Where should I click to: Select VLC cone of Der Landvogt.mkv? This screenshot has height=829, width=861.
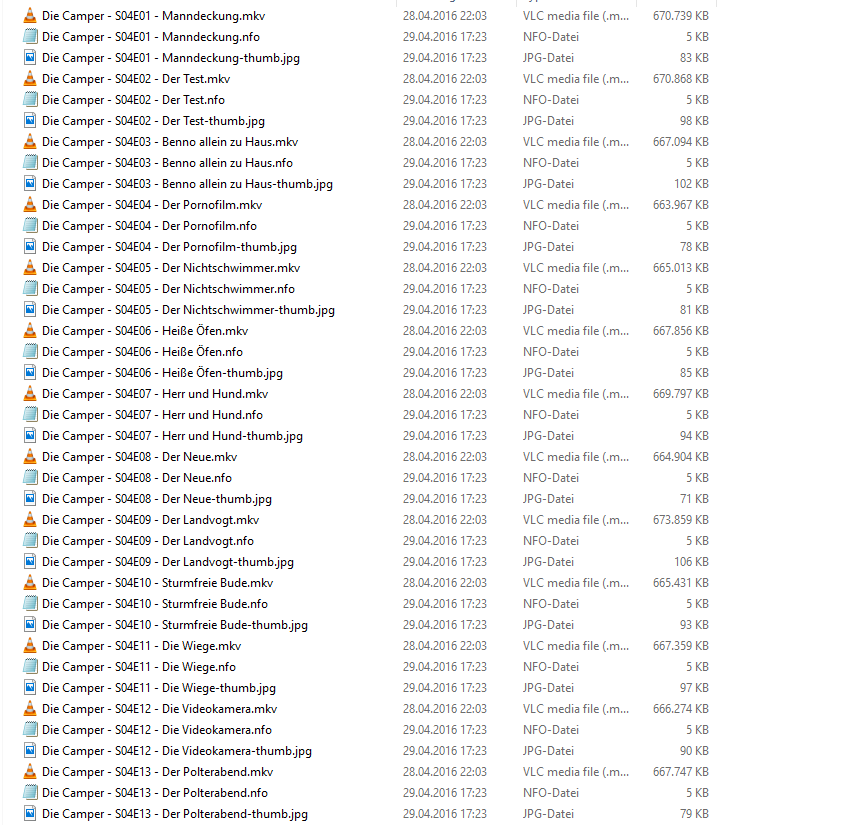coord(30,520)
